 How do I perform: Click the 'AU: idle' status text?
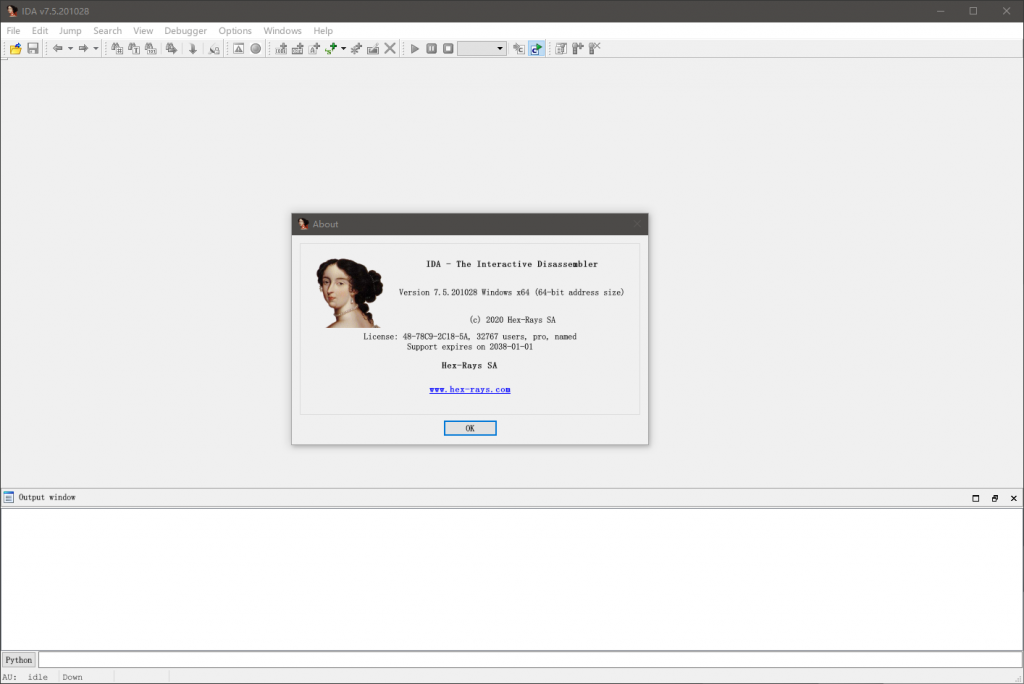(x=25, y=677)
